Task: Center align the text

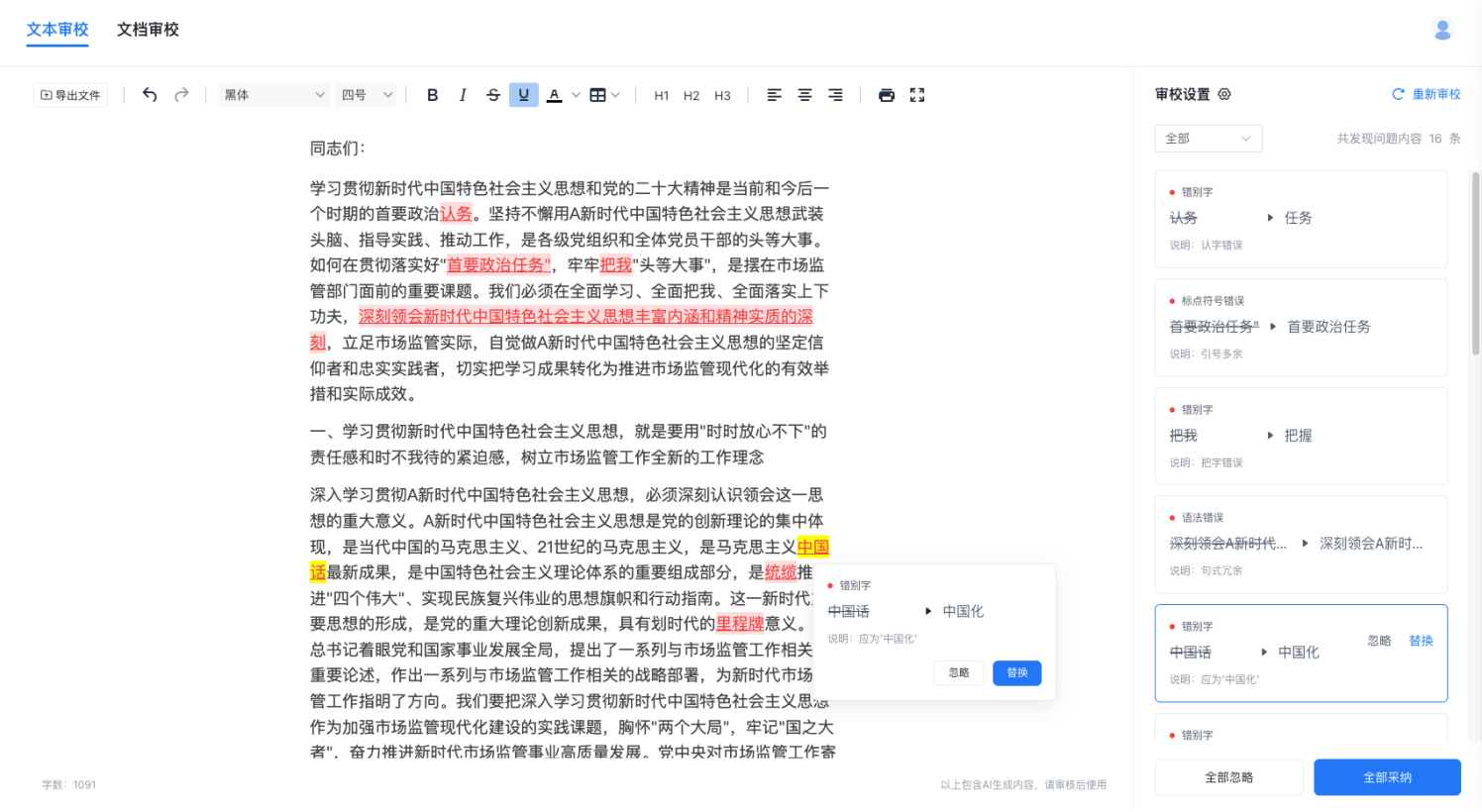Action: [804, 95]
